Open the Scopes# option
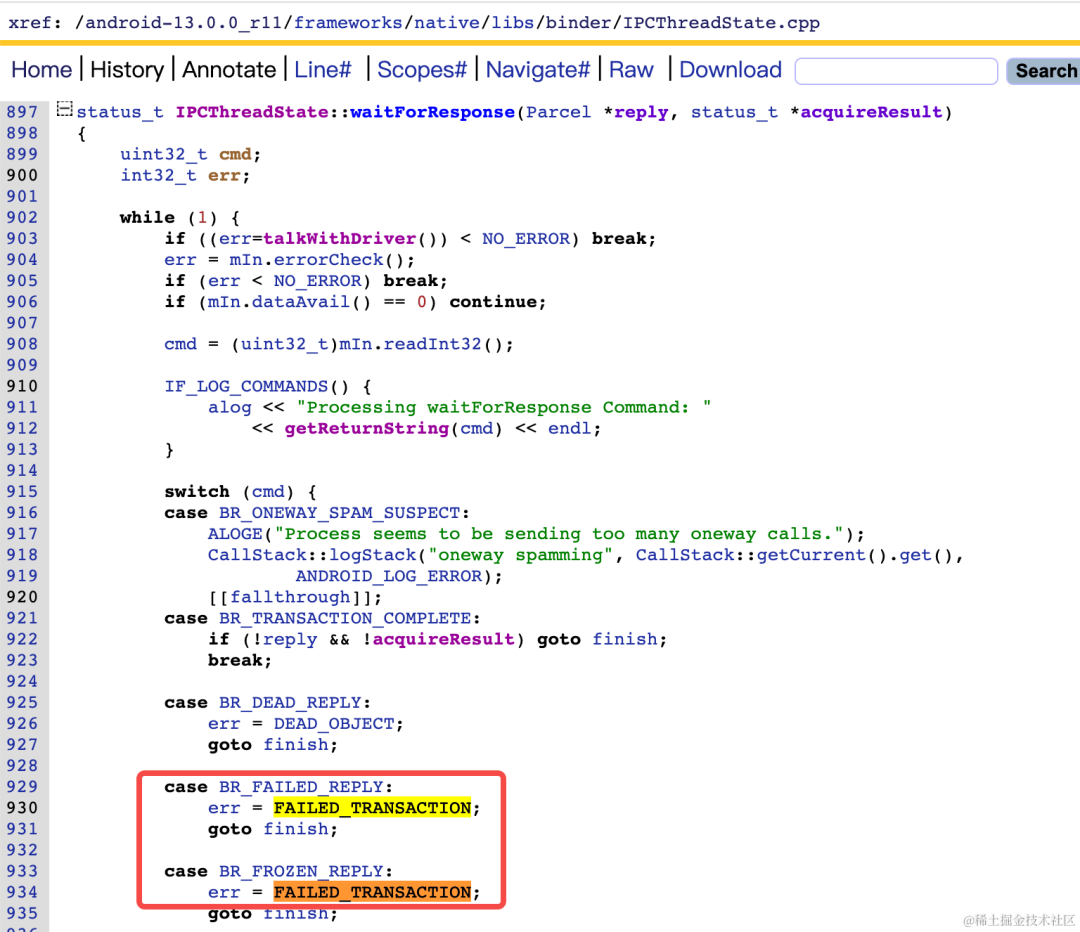Image resolution: width=1080 pixels, height=932 pixels. pos(422,70)
